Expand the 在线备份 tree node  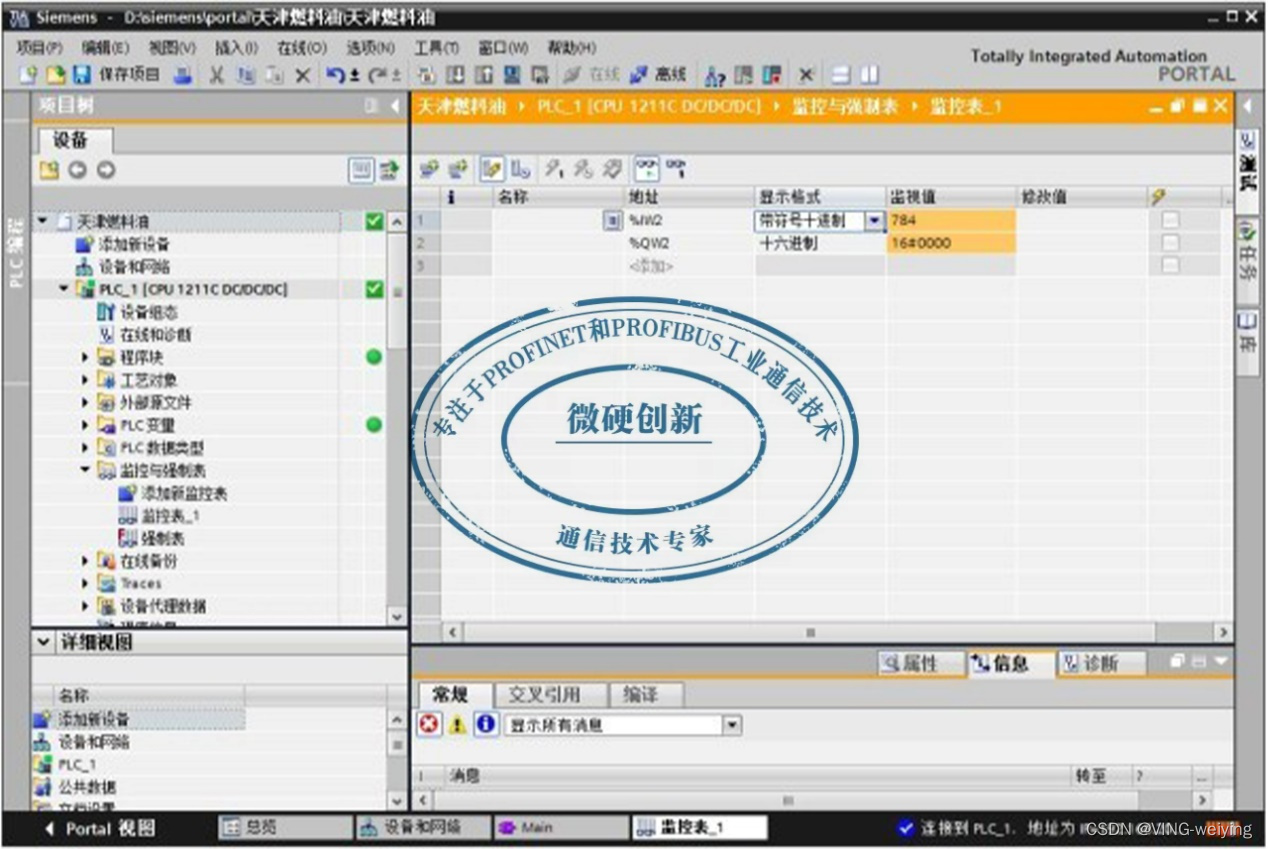click(86, 561)
